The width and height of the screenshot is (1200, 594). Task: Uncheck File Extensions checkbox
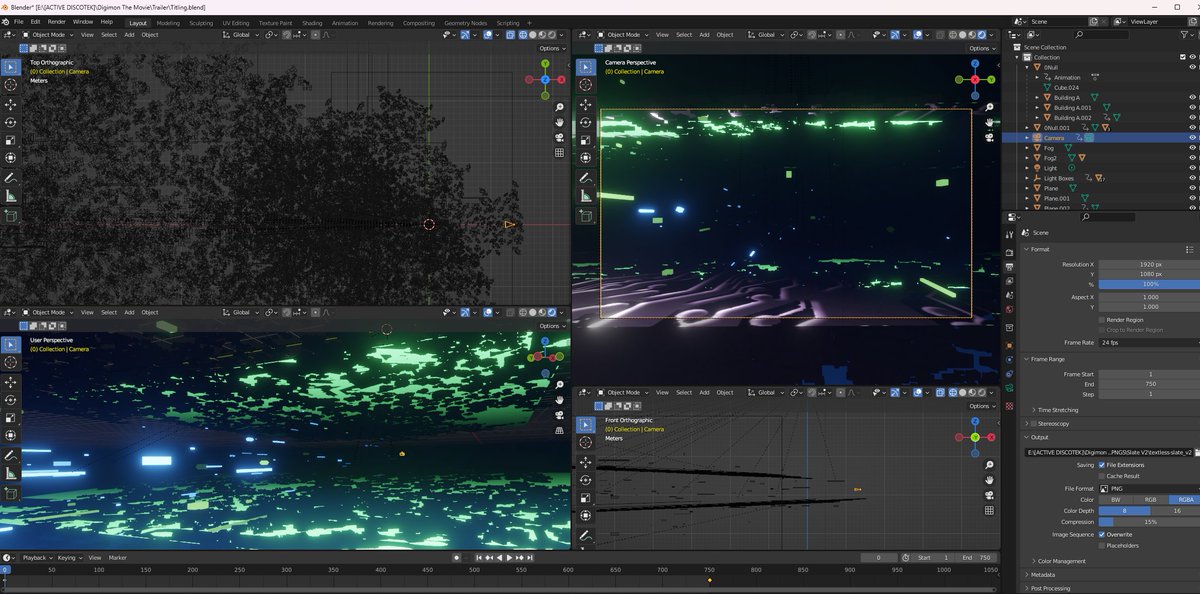[1103, 465]
